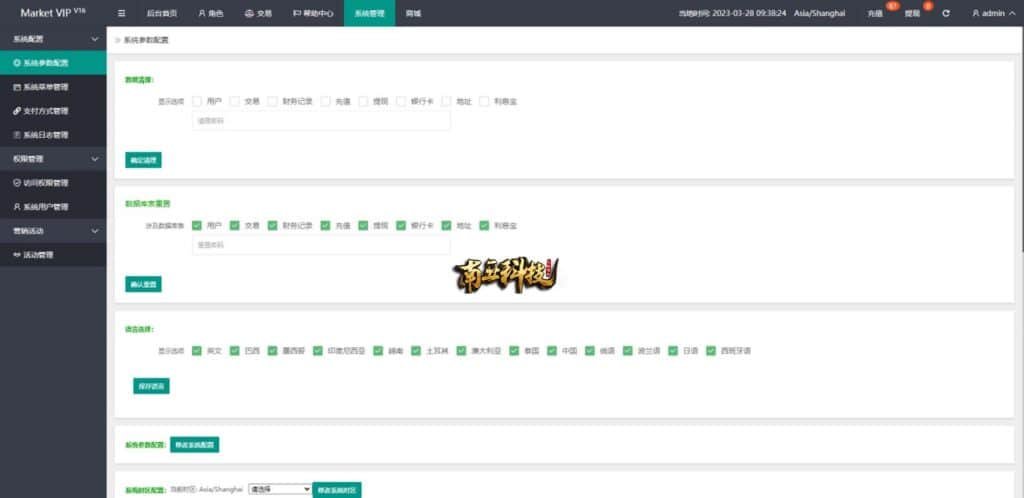Click the hamburger menu collapse icon
Screen dimensions: 1024x498
122,14
